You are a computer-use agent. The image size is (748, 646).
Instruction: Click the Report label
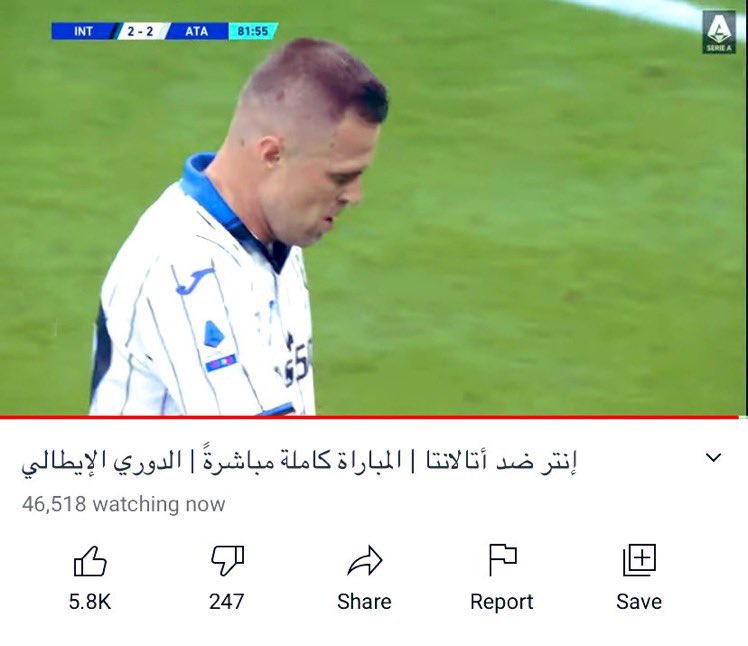[x=502, y=602]
